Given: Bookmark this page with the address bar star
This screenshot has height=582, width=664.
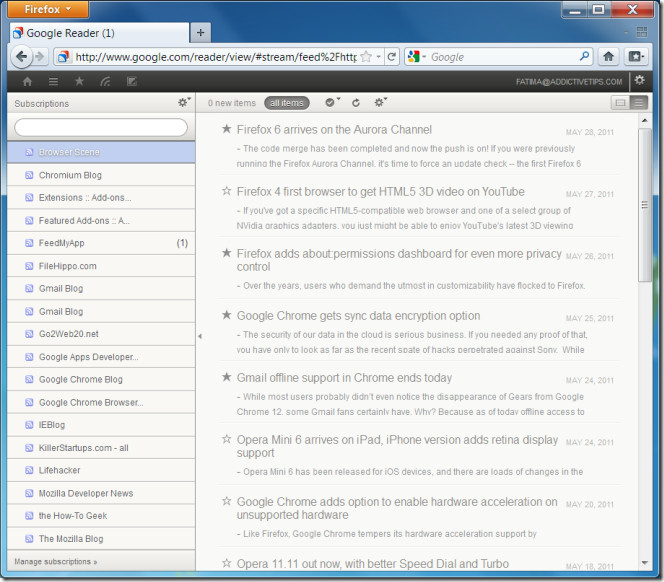Looking at the screenshot, I should tap(366, 57).
